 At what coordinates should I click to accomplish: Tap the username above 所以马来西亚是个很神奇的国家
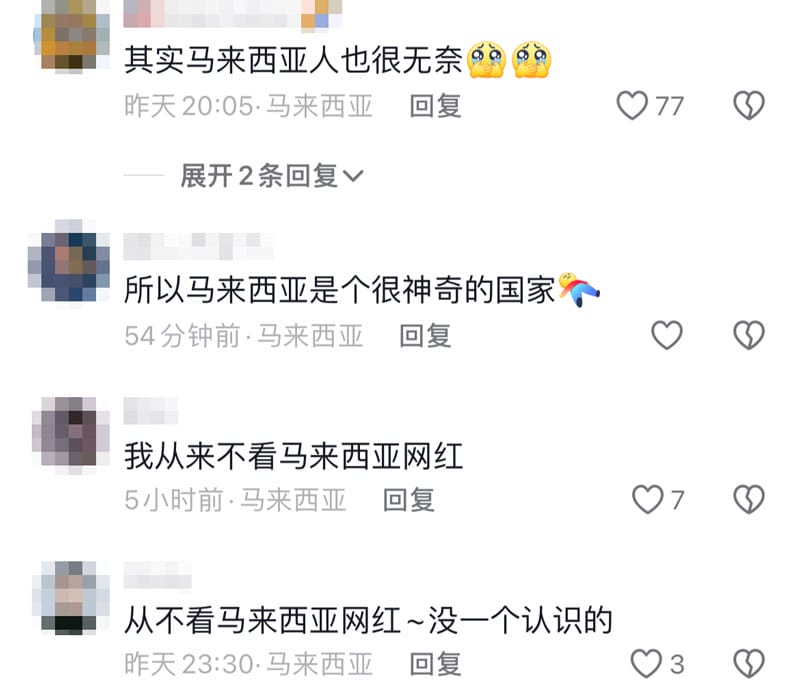pos(198,246)
